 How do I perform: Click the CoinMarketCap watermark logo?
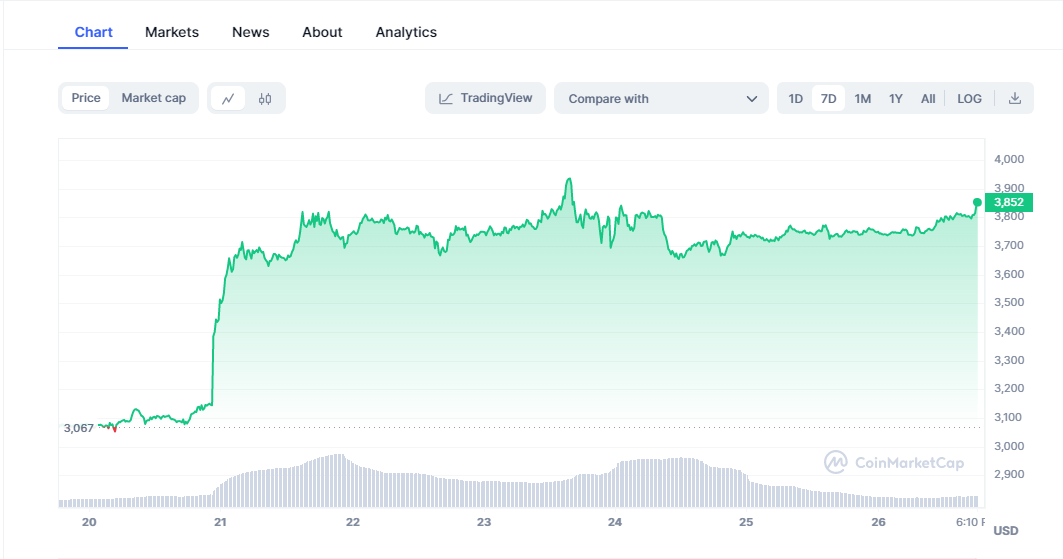click(836, 462)
